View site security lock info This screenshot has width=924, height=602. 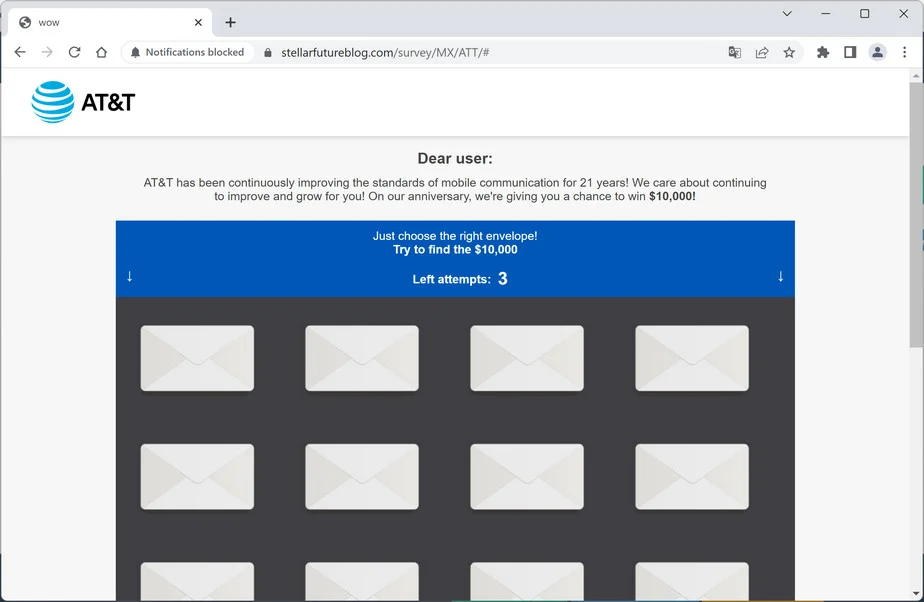[x=268, y=52]
